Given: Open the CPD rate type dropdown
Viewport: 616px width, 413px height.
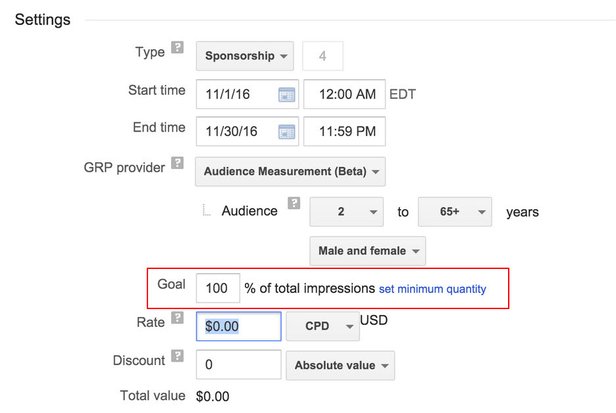Looking at the screenshot, I should point(323,327).
